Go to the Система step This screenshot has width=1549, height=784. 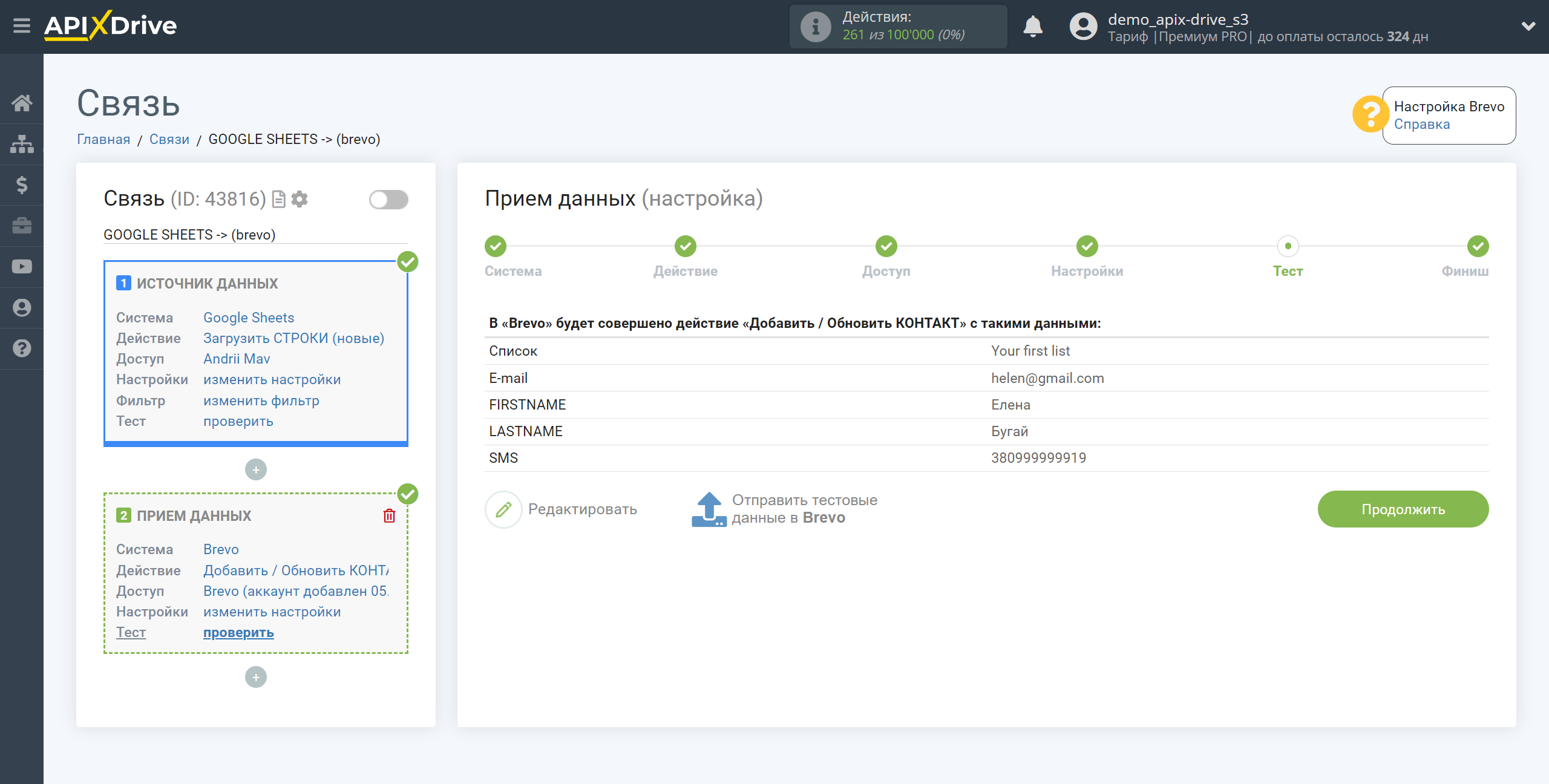[x=496, y=246]
